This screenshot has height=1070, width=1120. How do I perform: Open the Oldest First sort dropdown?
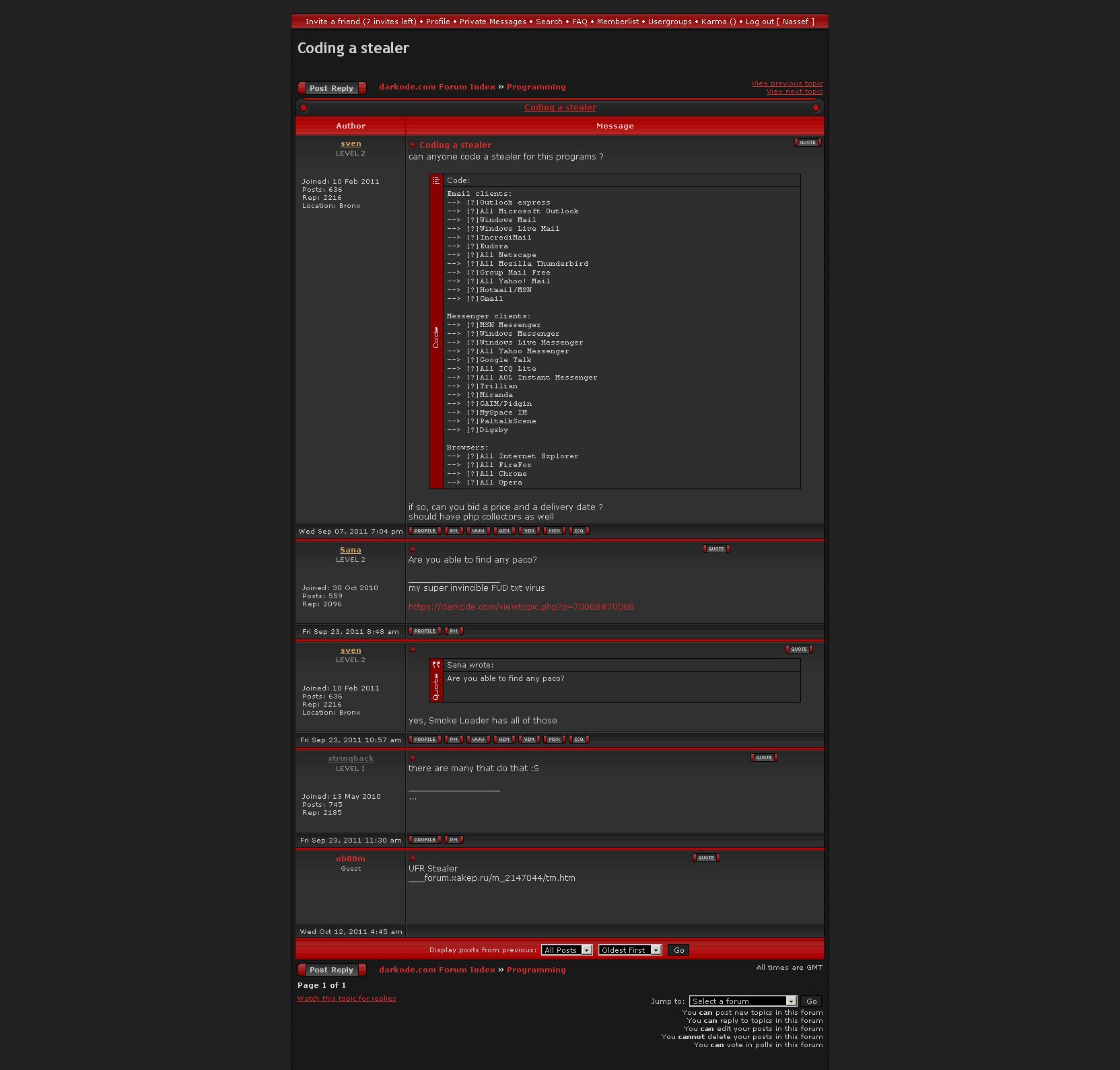[x=629, y=950]
